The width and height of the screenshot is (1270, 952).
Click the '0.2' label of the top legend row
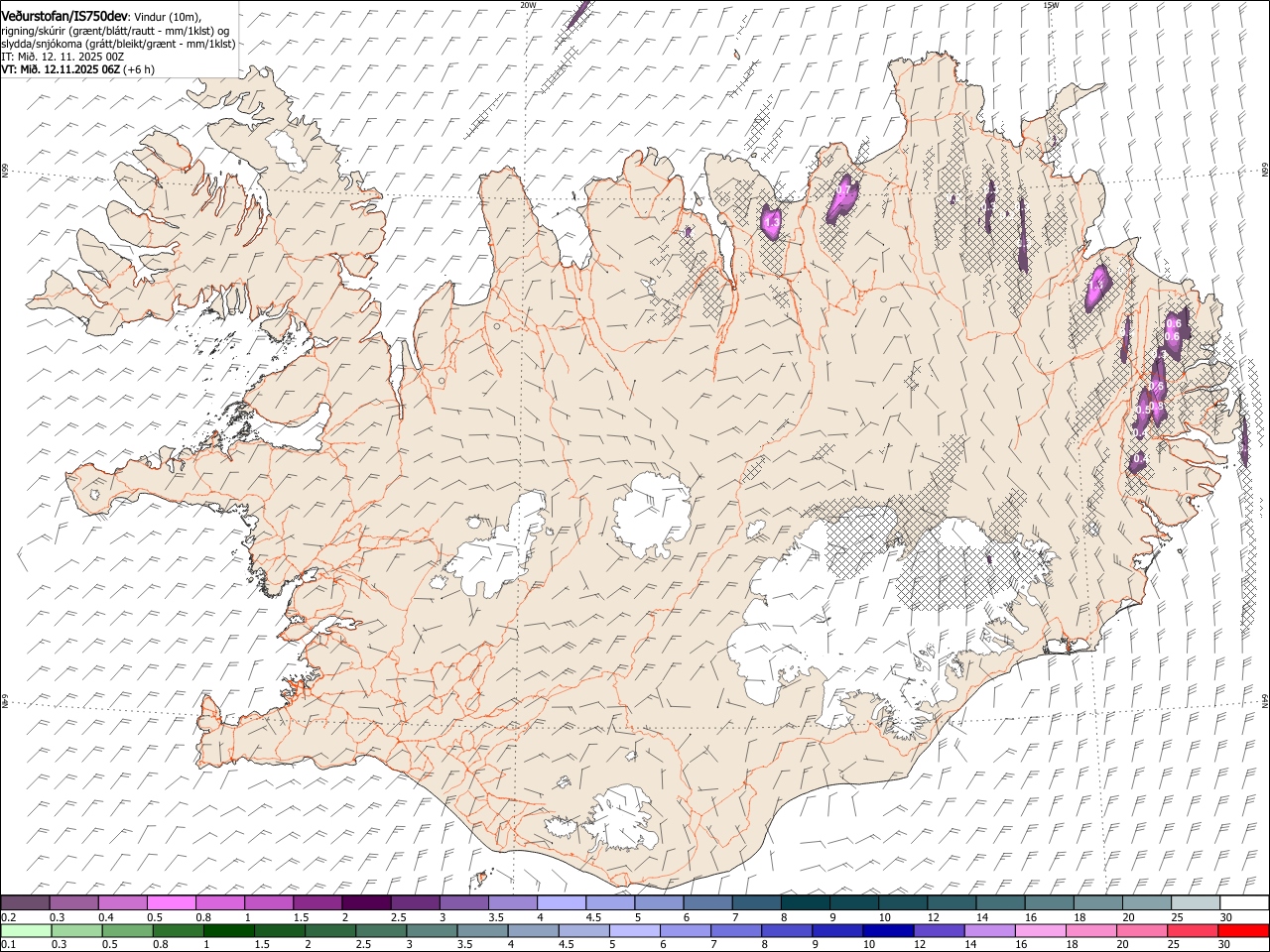point(8,917)
